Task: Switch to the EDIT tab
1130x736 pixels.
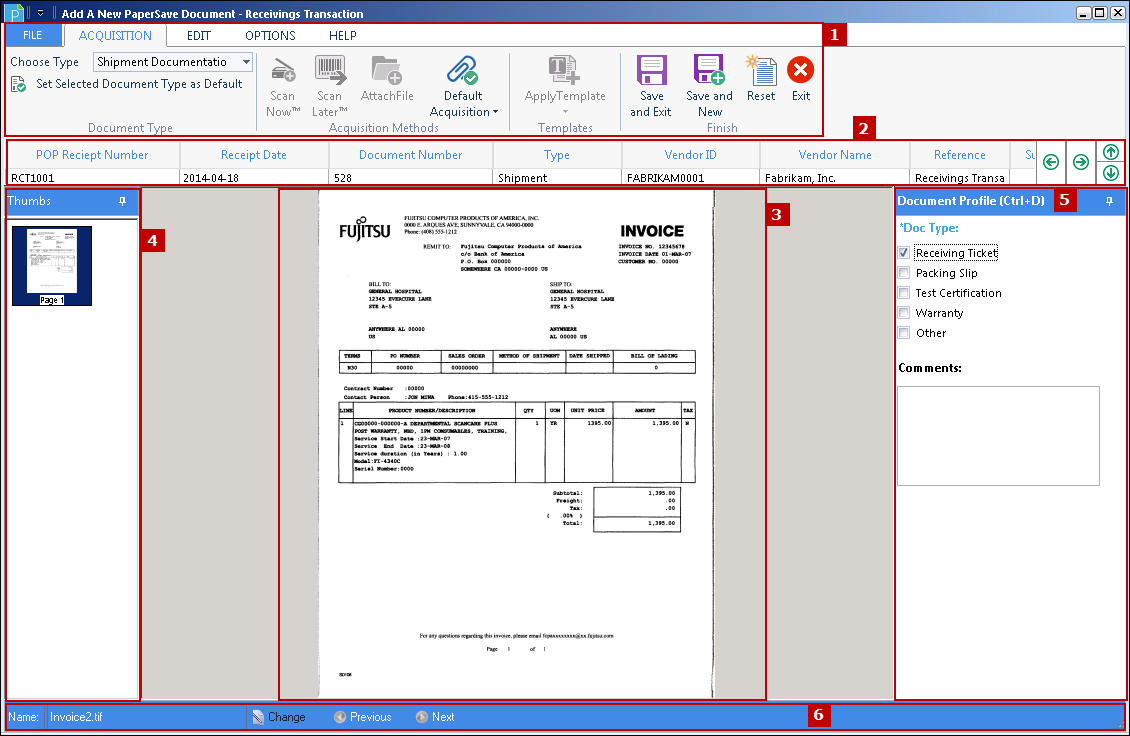Action: pos(199,35)
